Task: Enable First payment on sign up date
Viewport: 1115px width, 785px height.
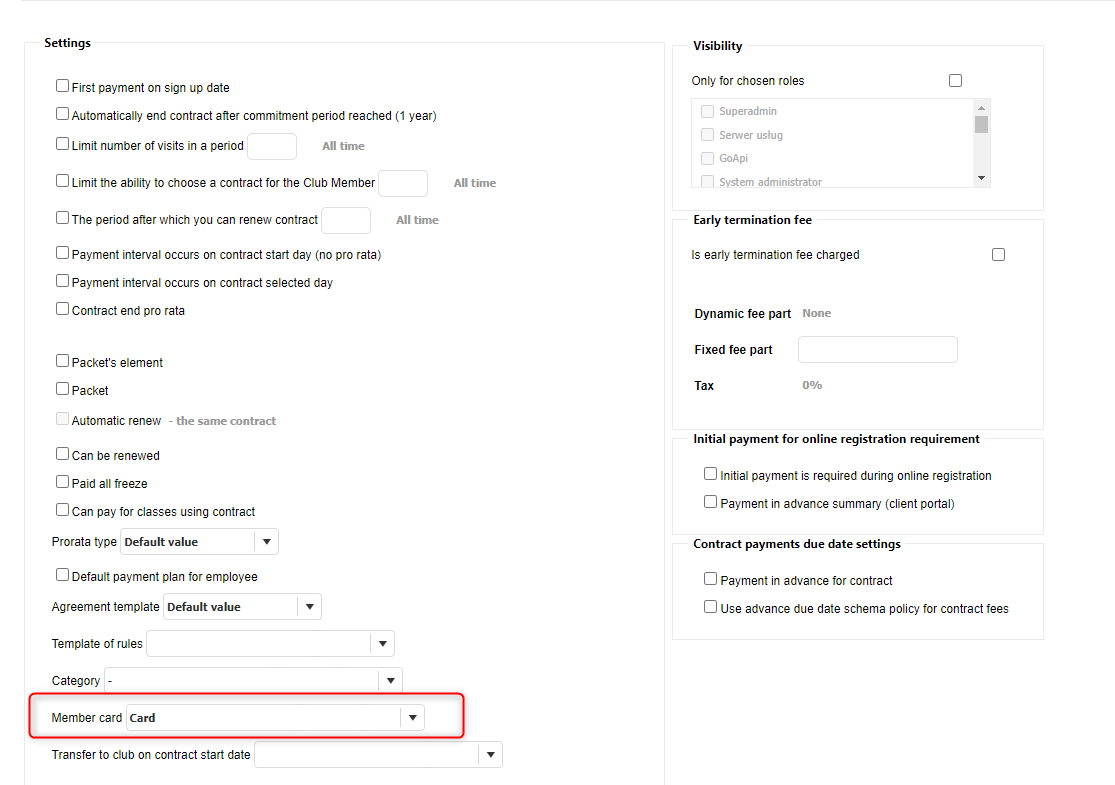Action: 63,87
